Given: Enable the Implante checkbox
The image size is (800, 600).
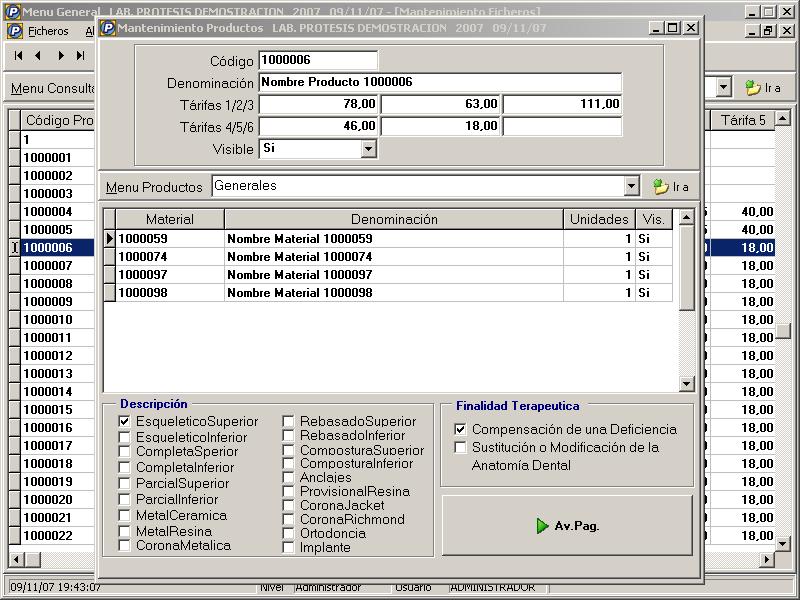Looking at the screenshot, I should click(x=288, y=547).
